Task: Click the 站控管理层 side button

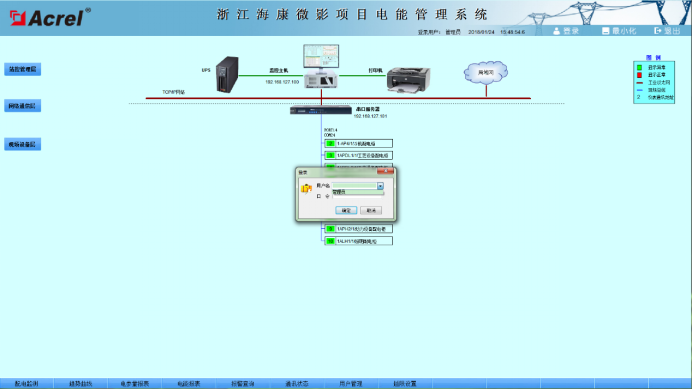Action: tap(23, 69)
